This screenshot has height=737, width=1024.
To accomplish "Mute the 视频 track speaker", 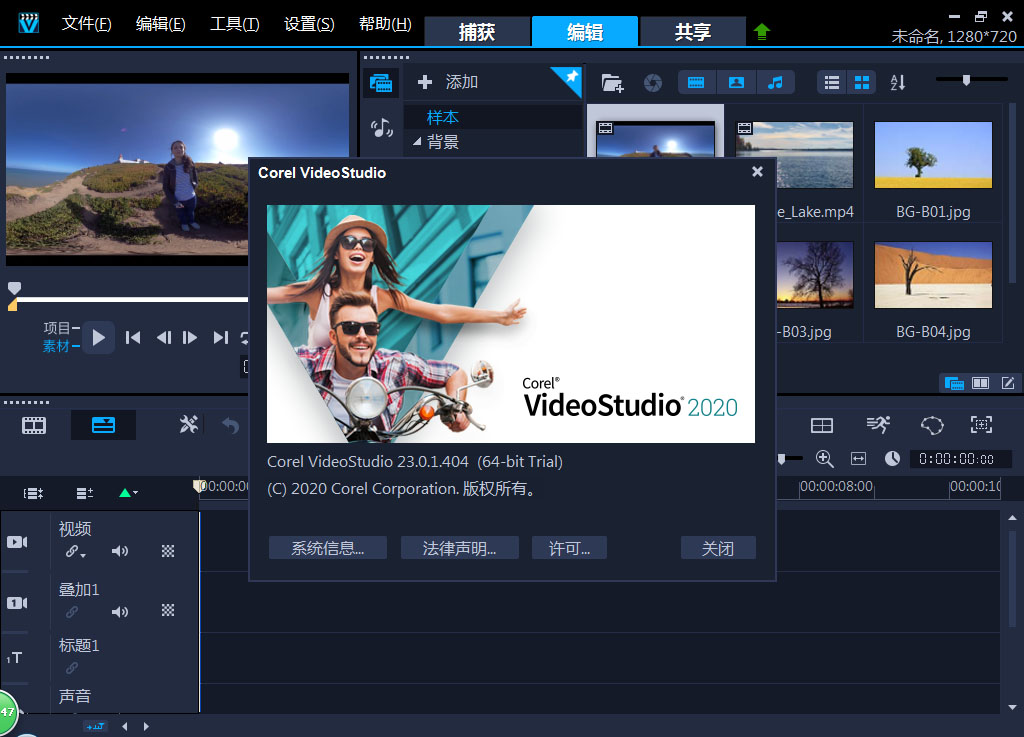I will click(x=120, y=551).
